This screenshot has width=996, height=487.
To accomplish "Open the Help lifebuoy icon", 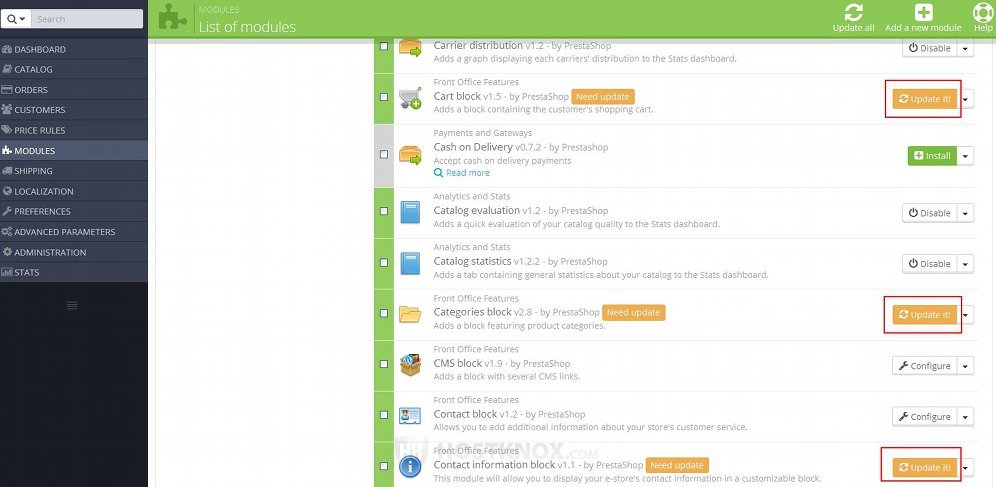I will pos(983,13).
